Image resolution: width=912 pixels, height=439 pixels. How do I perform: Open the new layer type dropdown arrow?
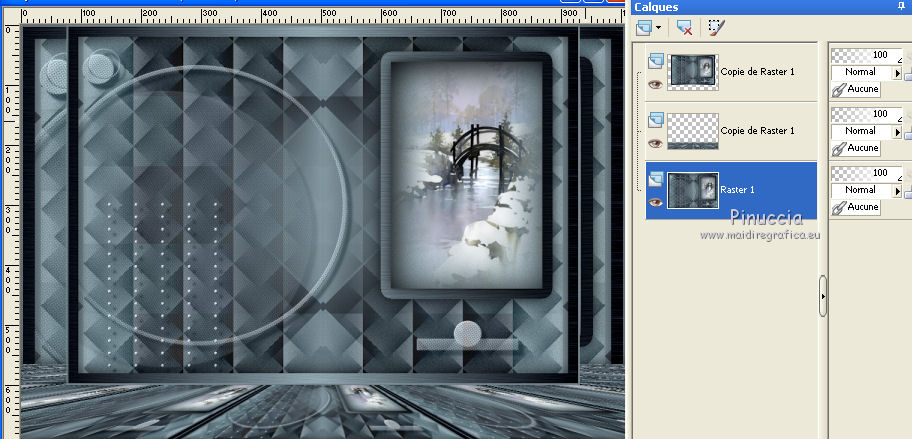658,27
